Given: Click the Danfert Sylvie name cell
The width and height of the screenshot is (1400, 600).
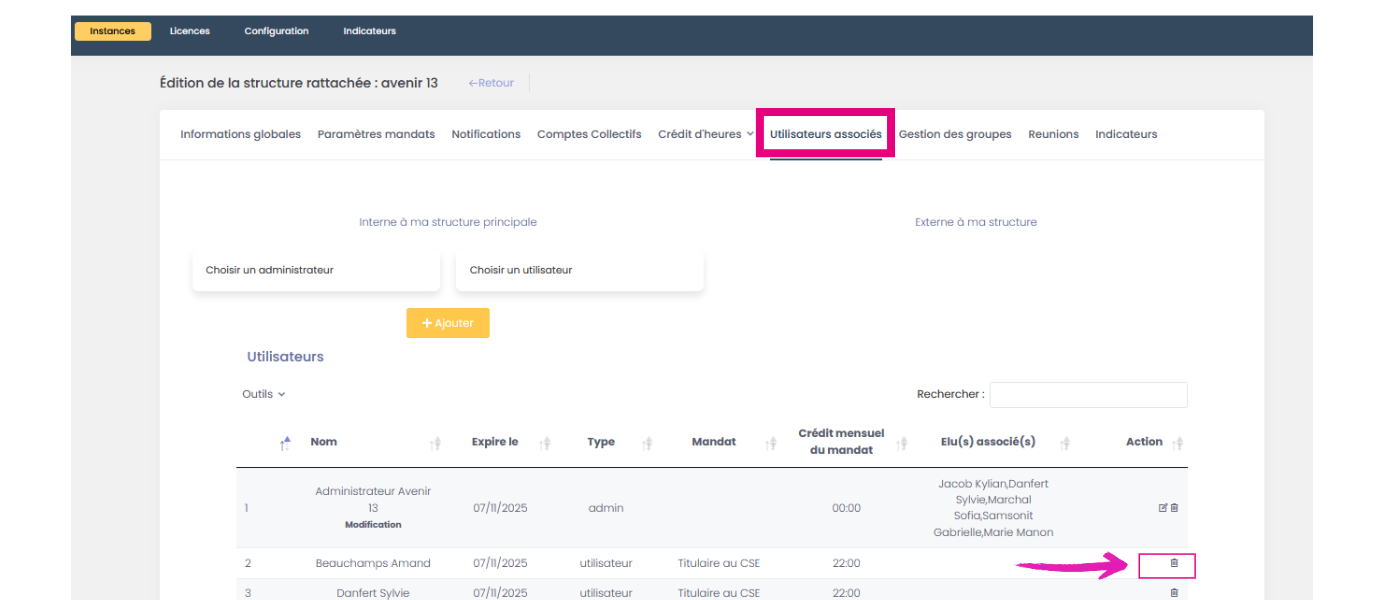Looking at the screenshot, I should click(x=373, y=593).
